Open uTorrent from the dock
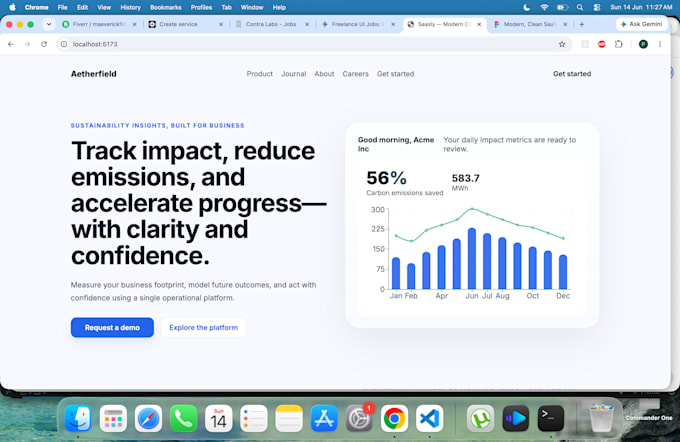The image size is (680, 442). click(481, 419)
